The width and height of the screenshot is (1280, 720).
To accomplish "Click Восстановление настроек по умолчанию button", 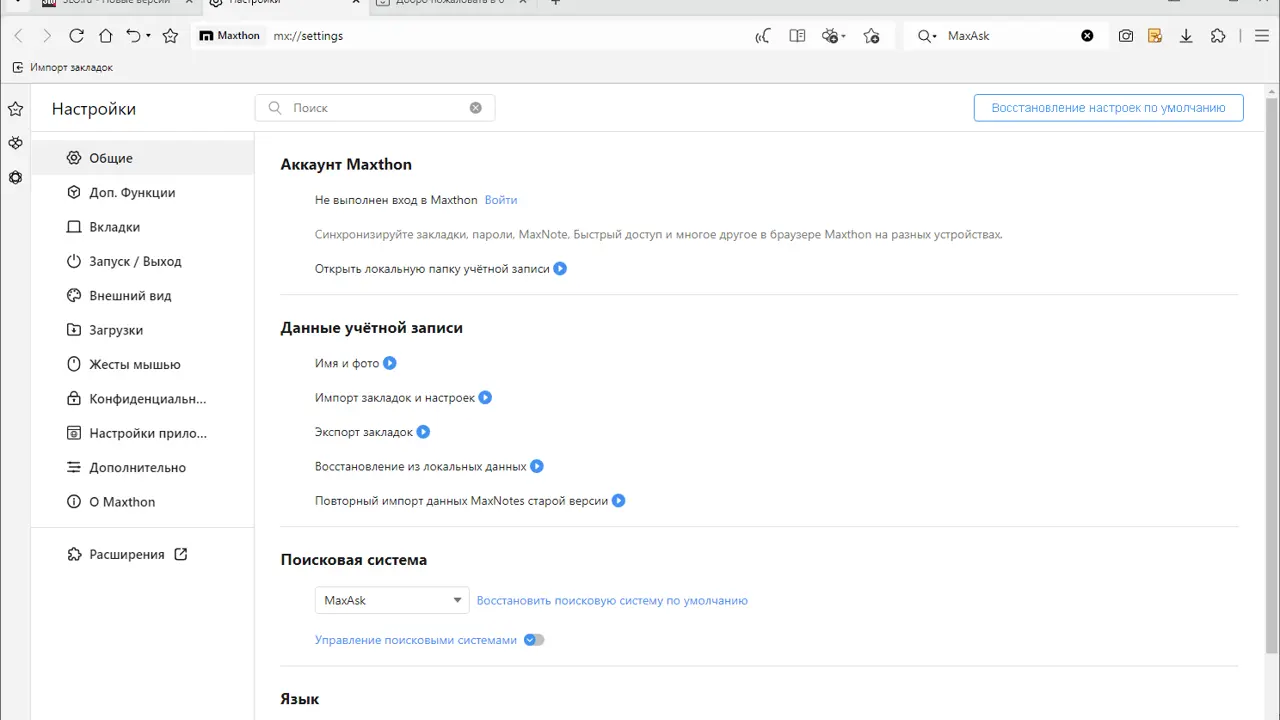I will 1108,108.
